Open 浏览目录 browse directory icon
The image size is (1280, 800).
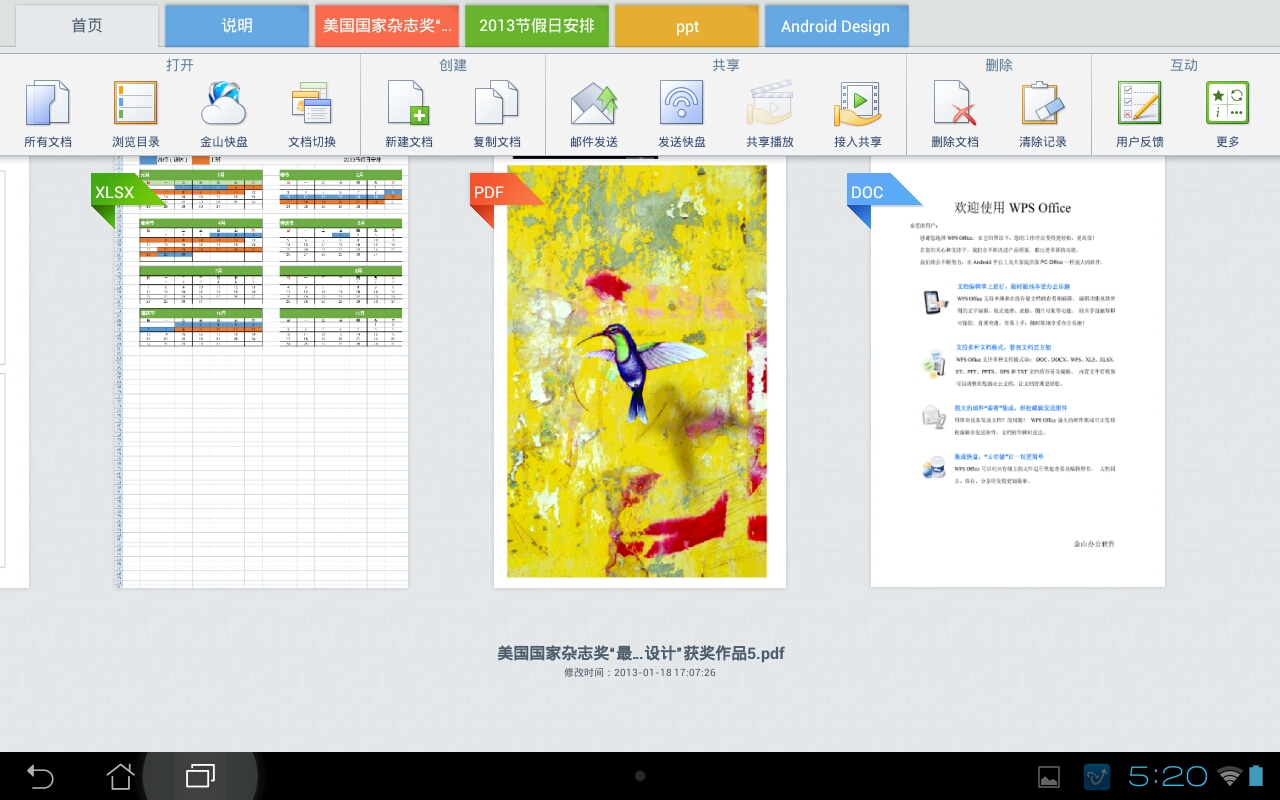tap(136, 103)
